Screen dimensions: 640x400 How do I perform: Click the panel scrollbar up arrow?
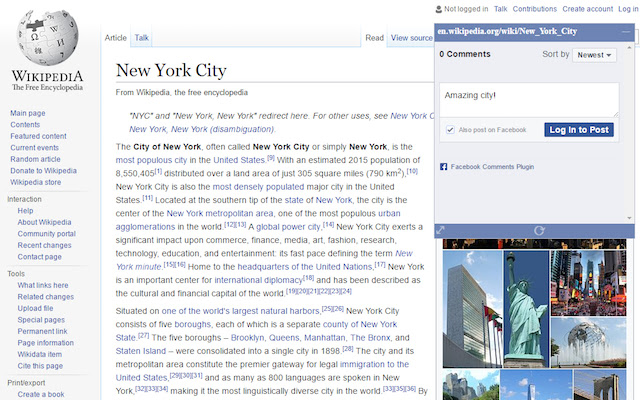pyautogui.click(x=629, y=48)
